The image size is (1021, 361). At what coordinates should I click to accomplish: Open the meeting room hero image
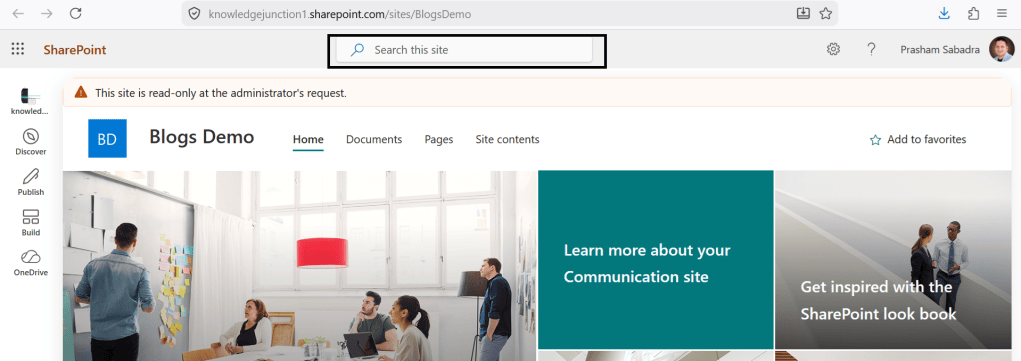tap(300, 266)
